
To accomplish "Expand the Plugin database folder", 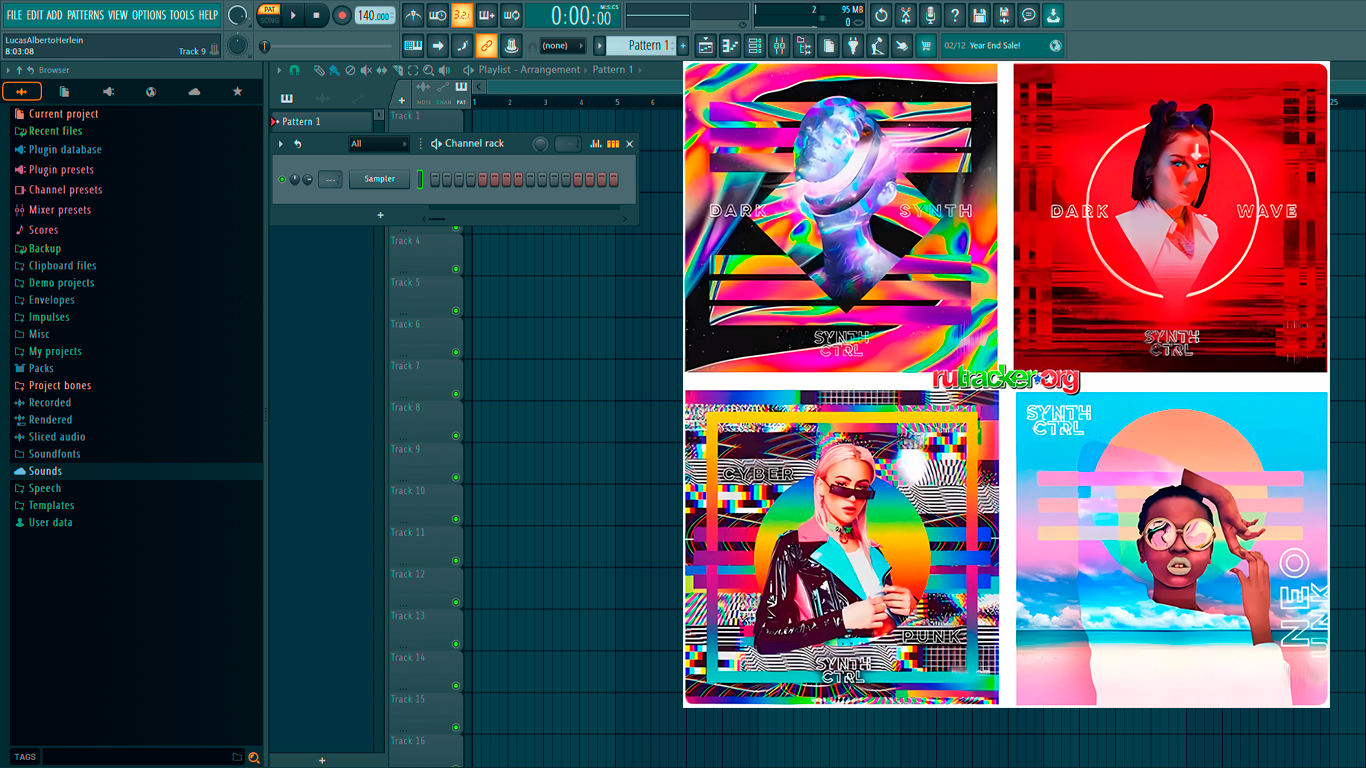I will point(65,150).
